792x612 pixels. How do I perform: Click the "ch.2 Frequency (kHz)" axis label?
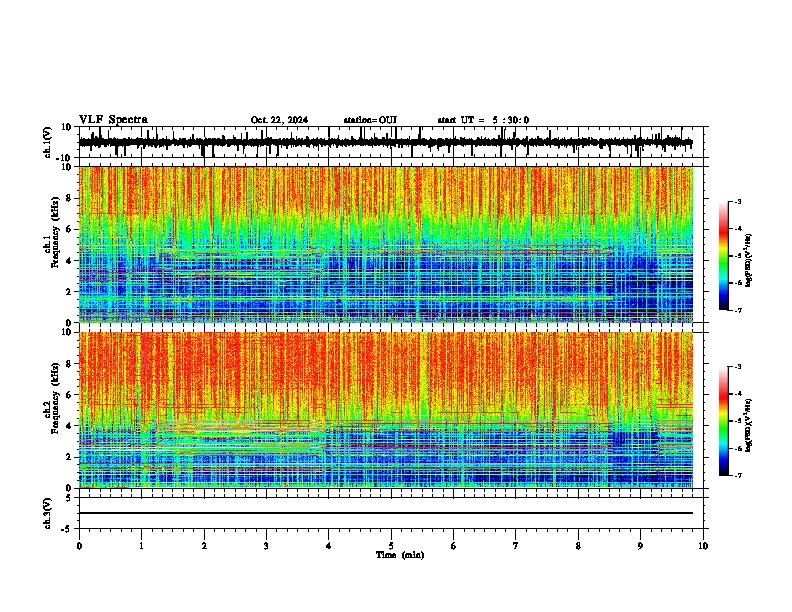tap(51, 398)
